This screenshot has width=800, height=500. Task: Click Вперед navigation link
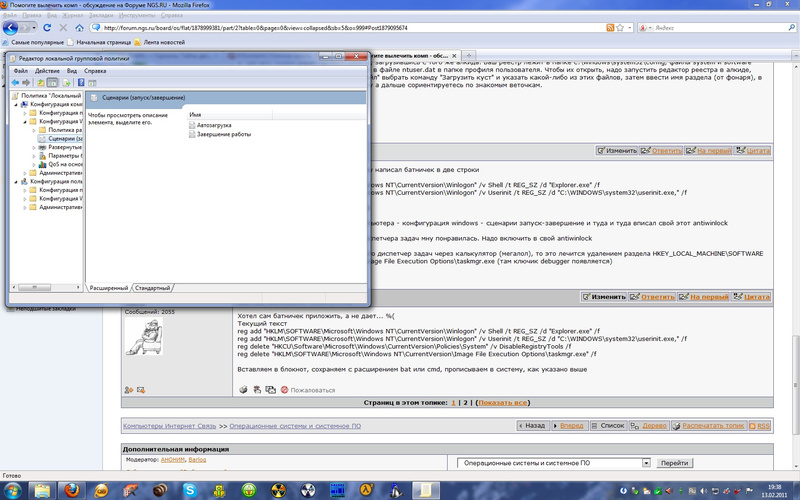coord(569,426)
